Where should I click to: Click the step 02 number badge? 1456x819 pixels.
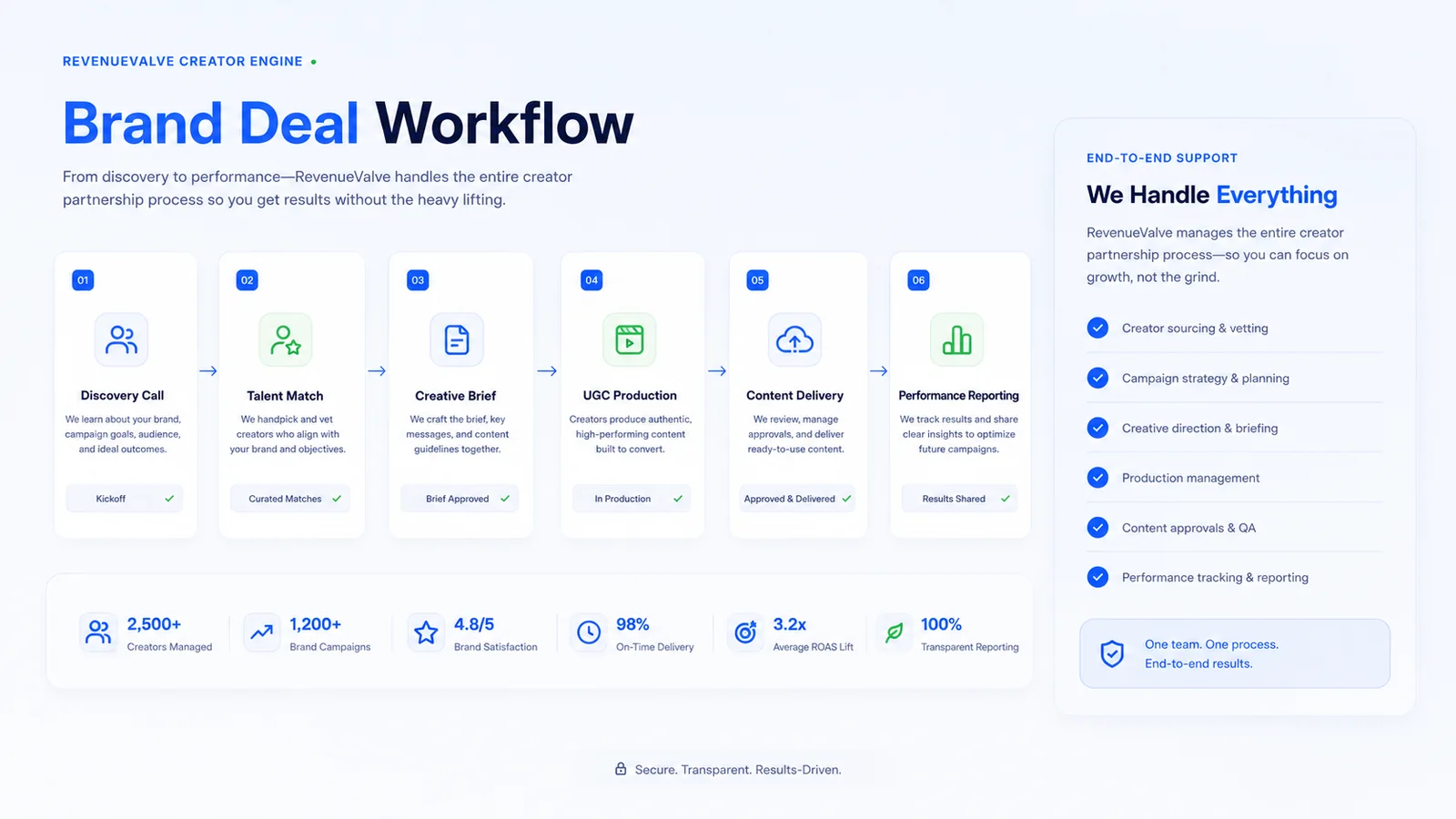pyautogui.click(x=248, y=280)
